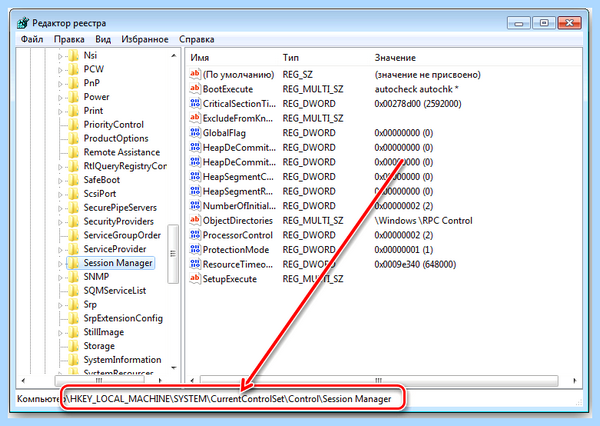Viewport: 600px width, 426px height.
Task: Select the ProductOptions key
Action: [x=116, y=139]
